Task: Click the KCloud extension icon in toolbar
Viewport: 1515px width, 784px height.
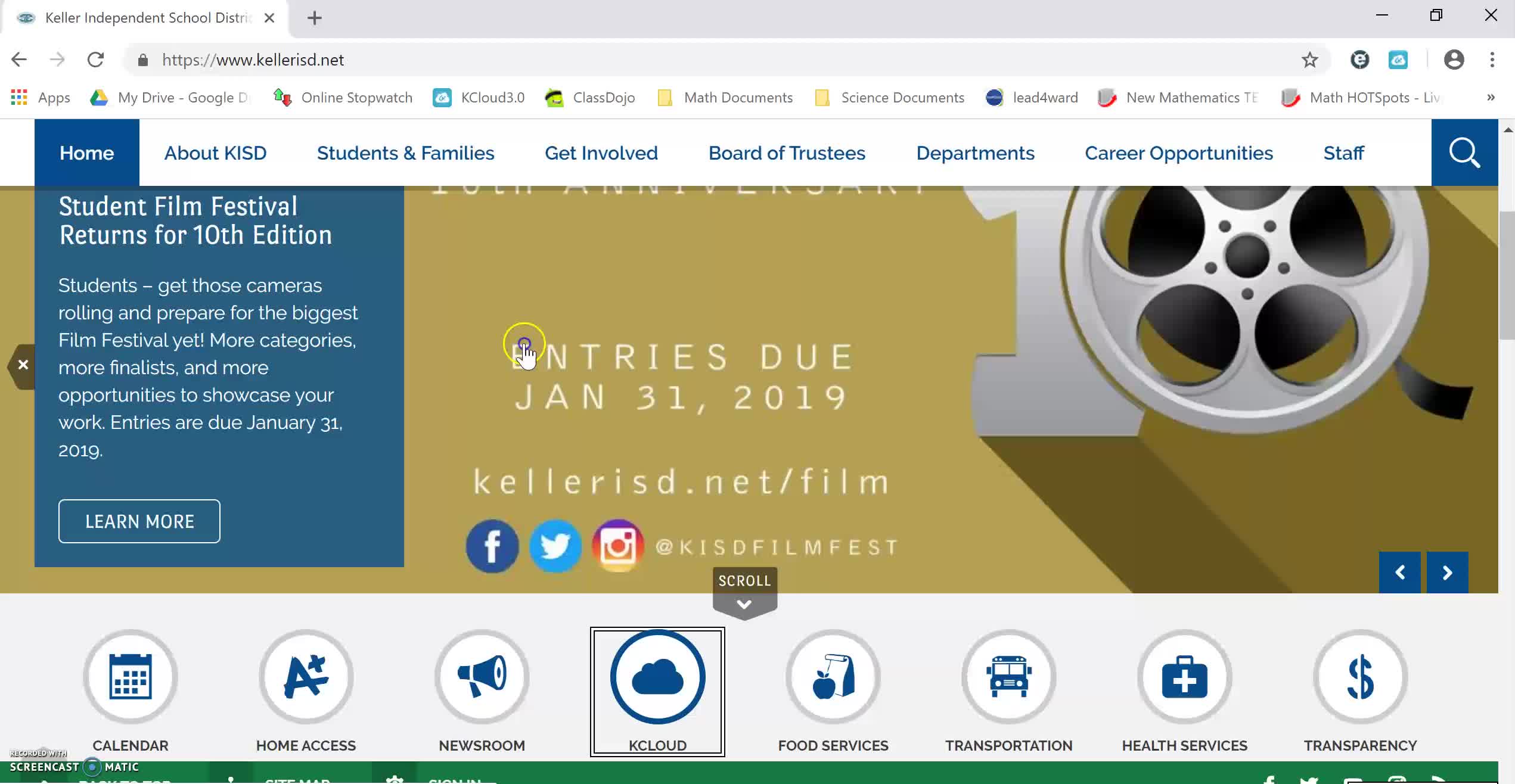Action: [x=1398, y=60]
